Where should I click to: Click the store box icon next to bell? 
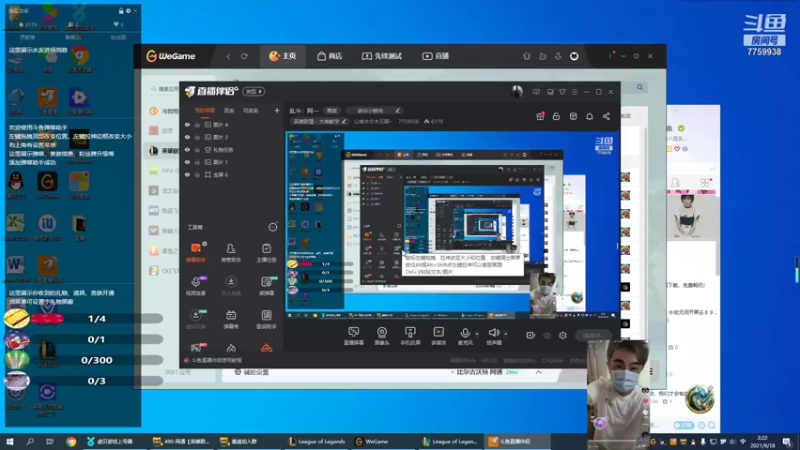click(573, 116)
